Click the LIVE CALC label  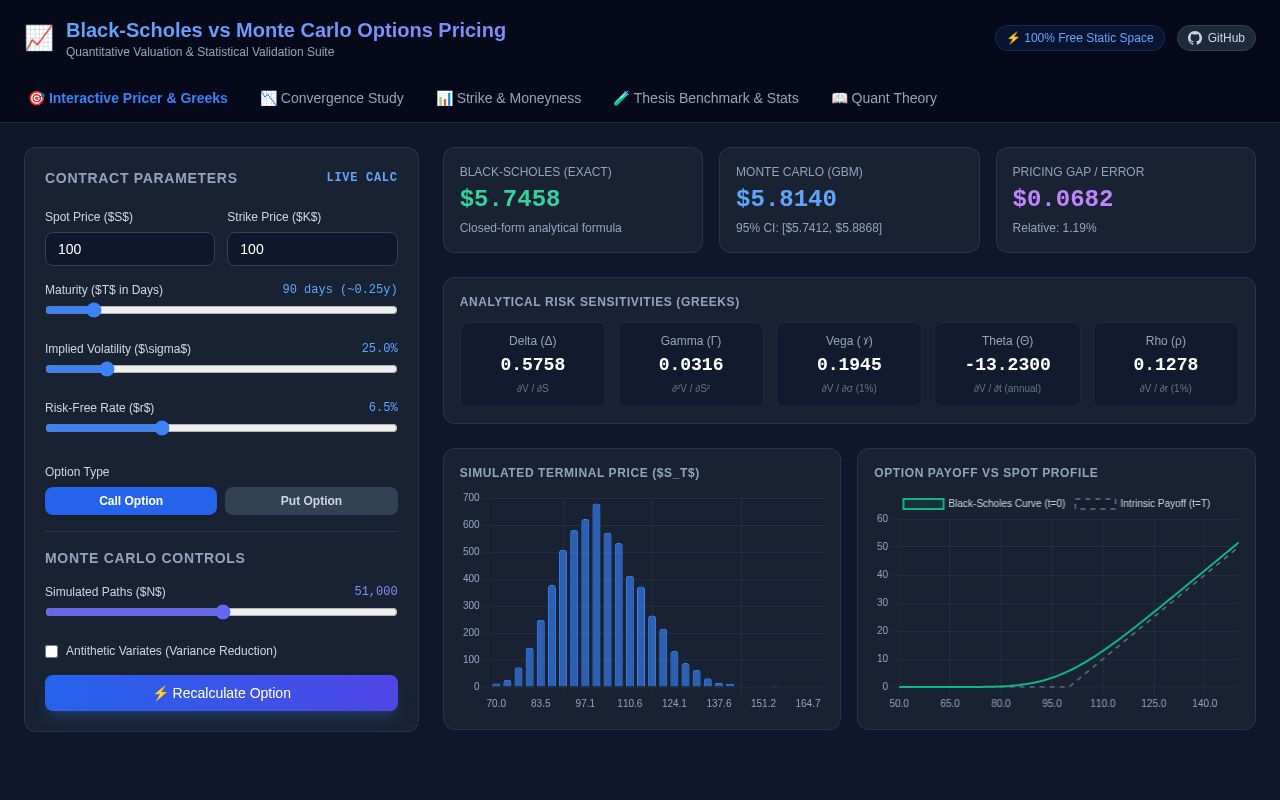pos(362,178)
